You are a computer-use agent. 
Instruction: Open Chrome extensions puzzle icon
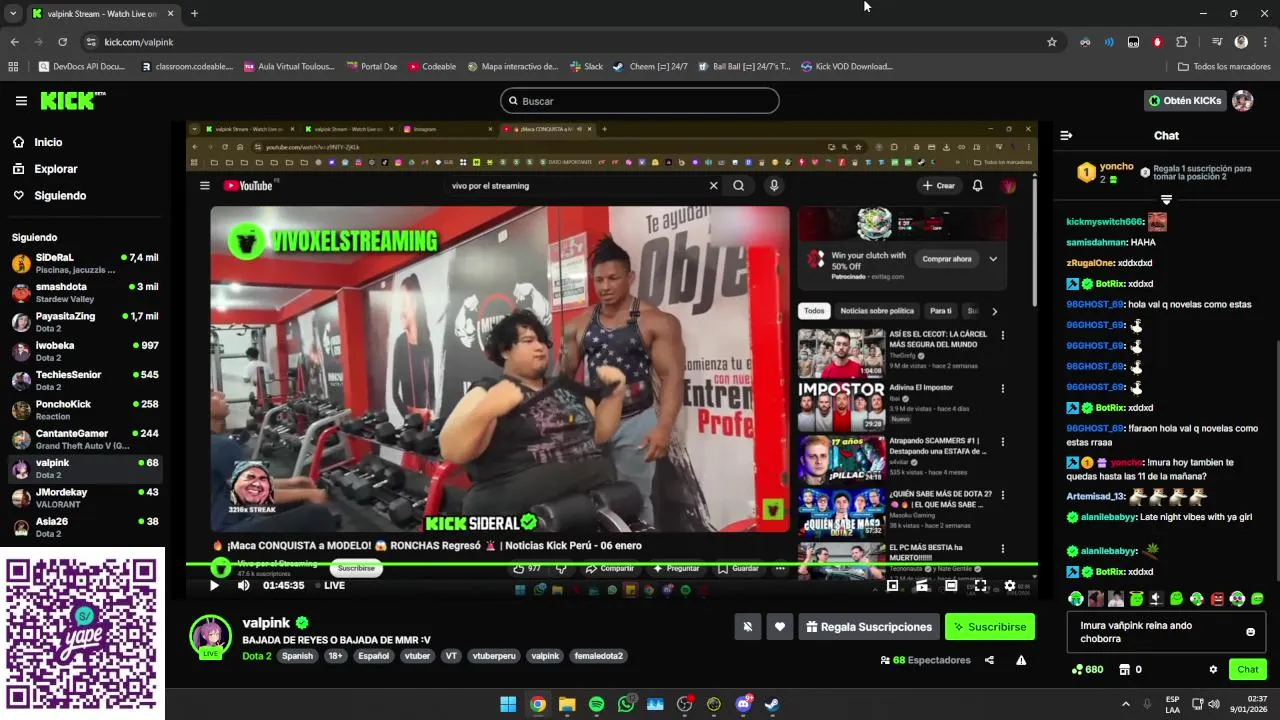1181,42
